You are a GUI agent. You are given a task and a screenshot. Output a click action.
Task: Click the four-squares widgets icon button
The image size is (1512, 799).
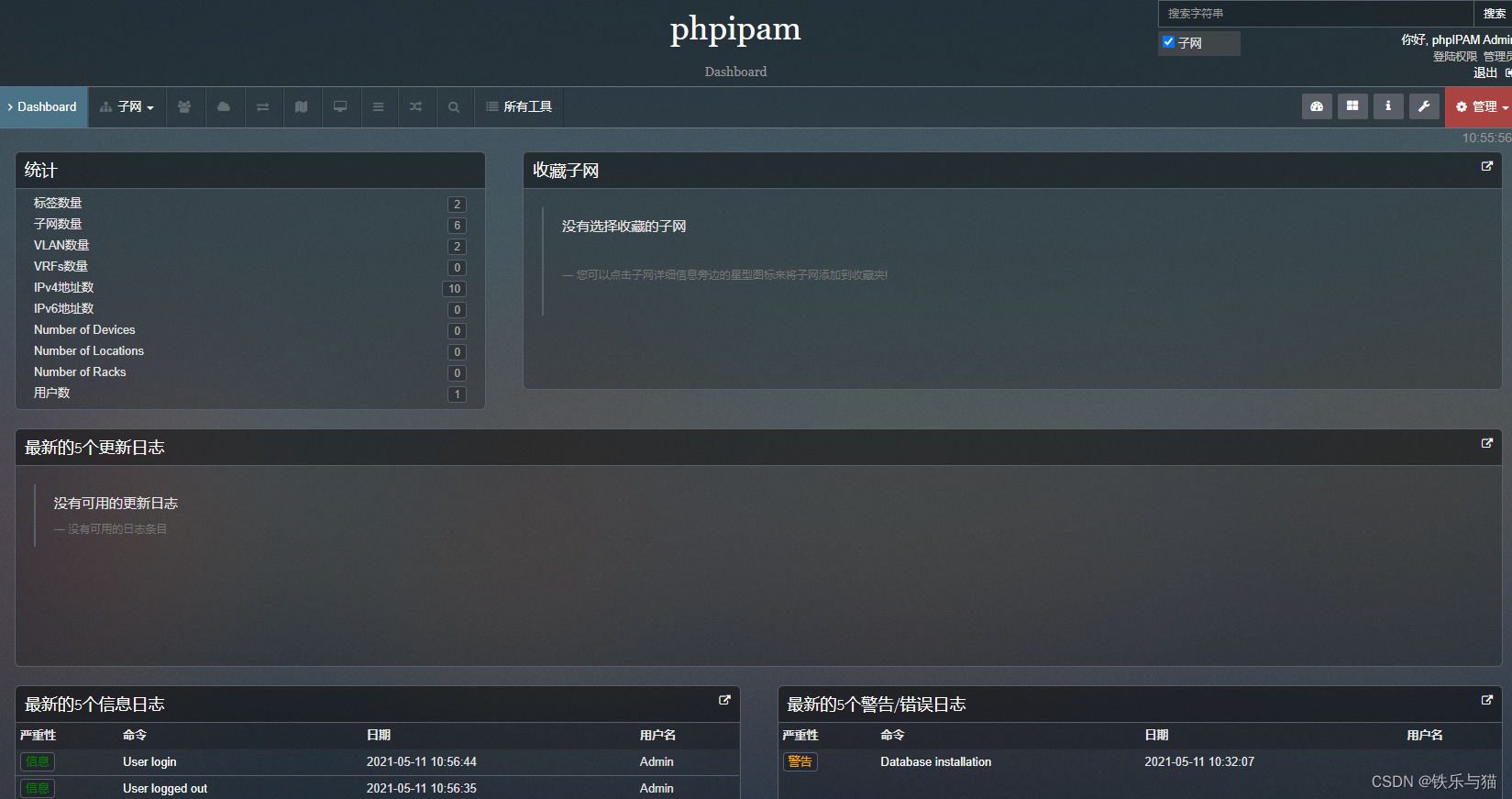tap(1352, 106)
